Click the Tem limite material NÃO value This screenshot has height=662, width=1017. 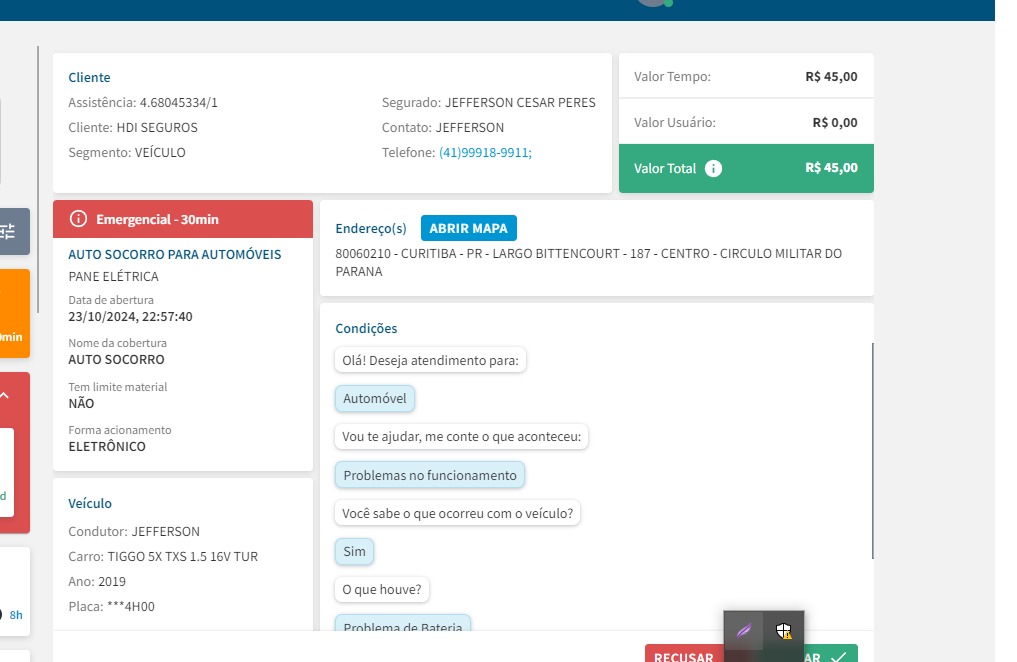(x=81, y=403)
